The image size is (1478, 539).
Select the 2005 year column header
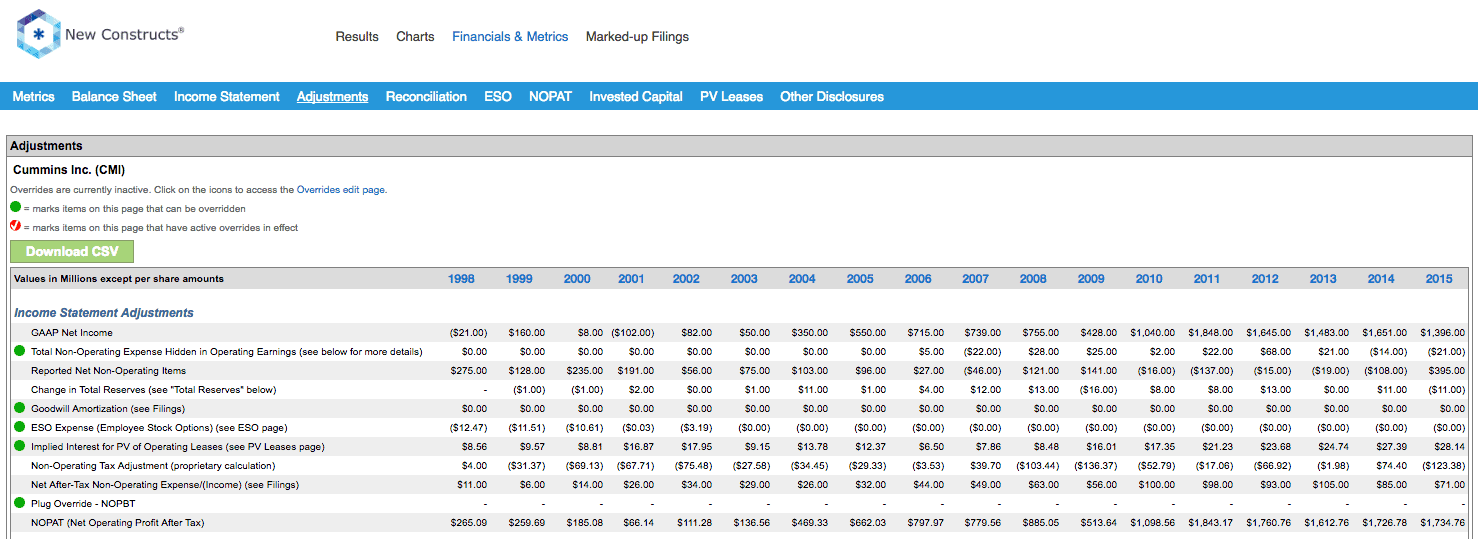coord(860,279)
